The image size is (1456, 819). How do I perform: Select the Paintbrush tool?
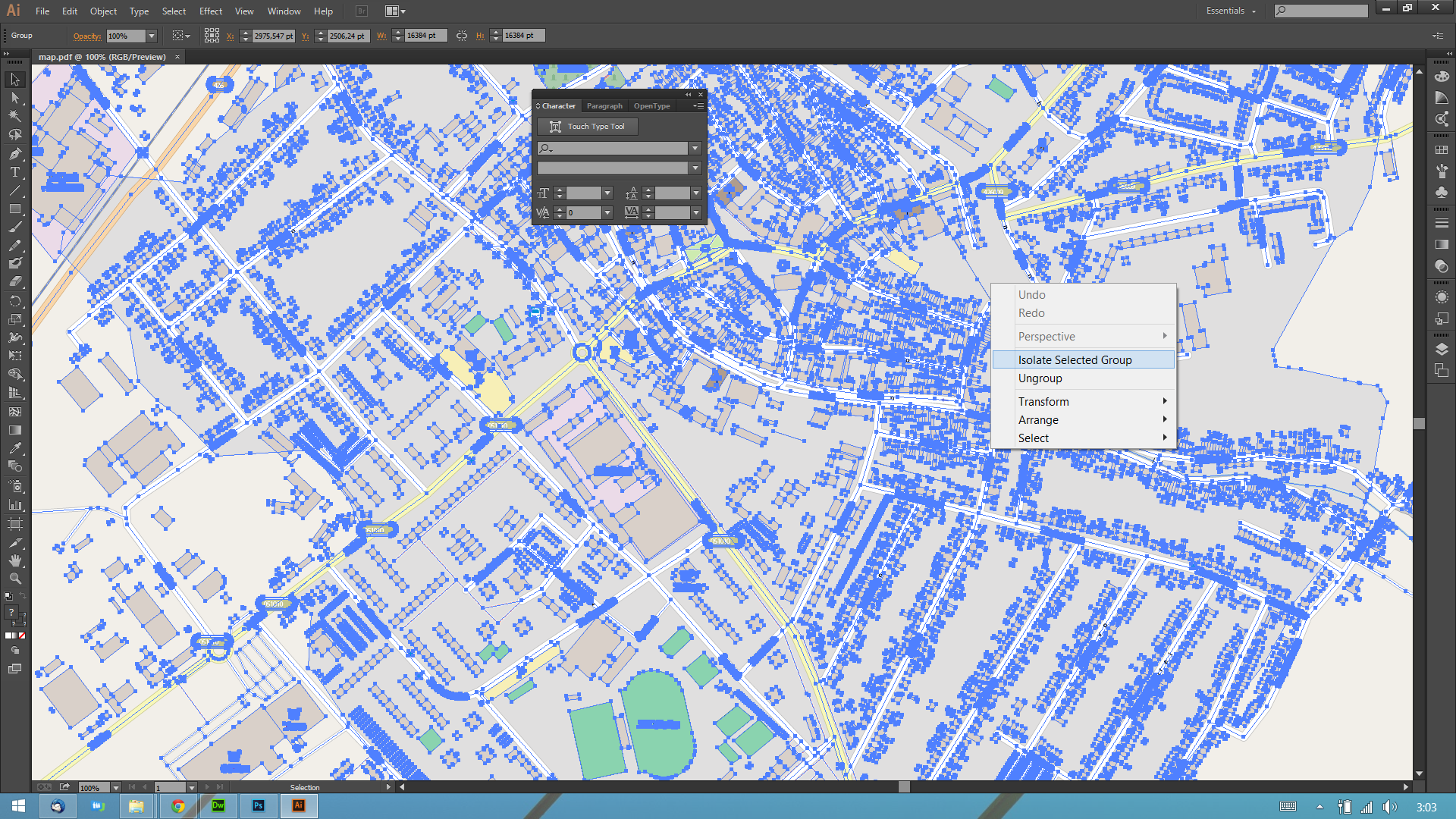click(15, 227)
